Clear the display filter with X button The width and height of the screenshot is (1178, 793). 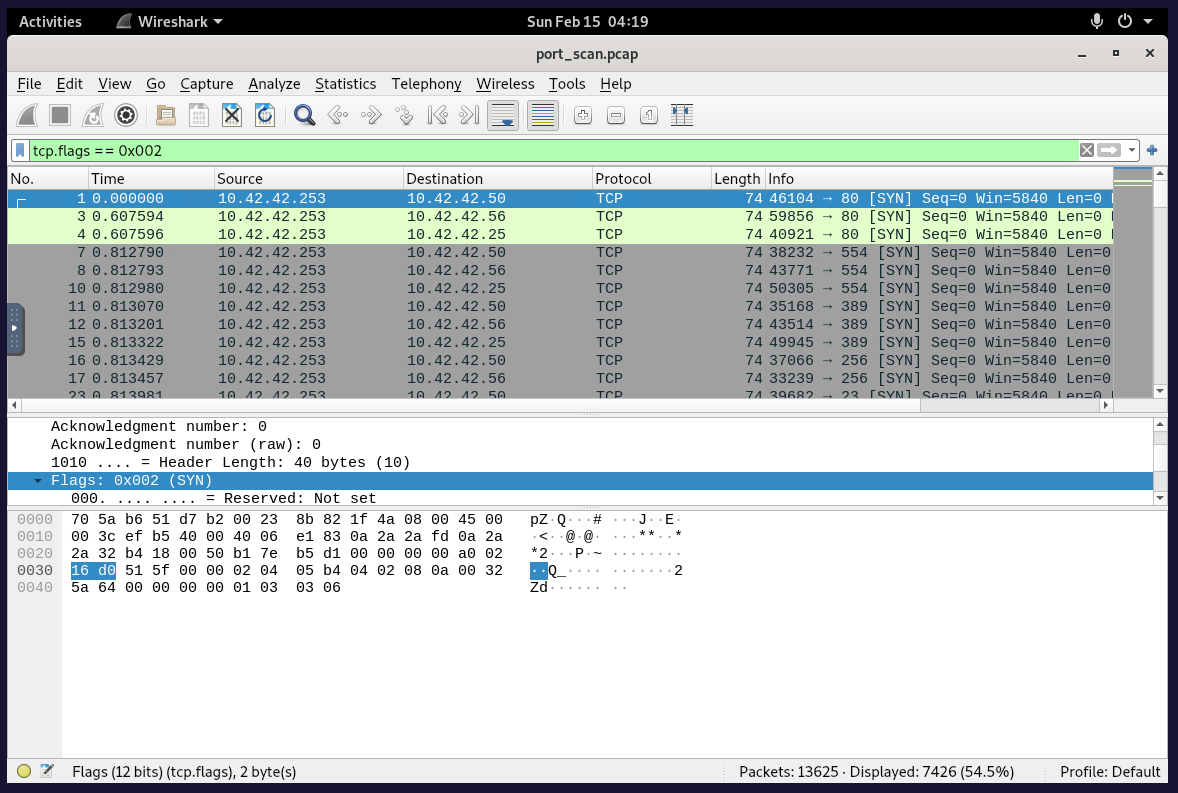(x=1087, y=150)
